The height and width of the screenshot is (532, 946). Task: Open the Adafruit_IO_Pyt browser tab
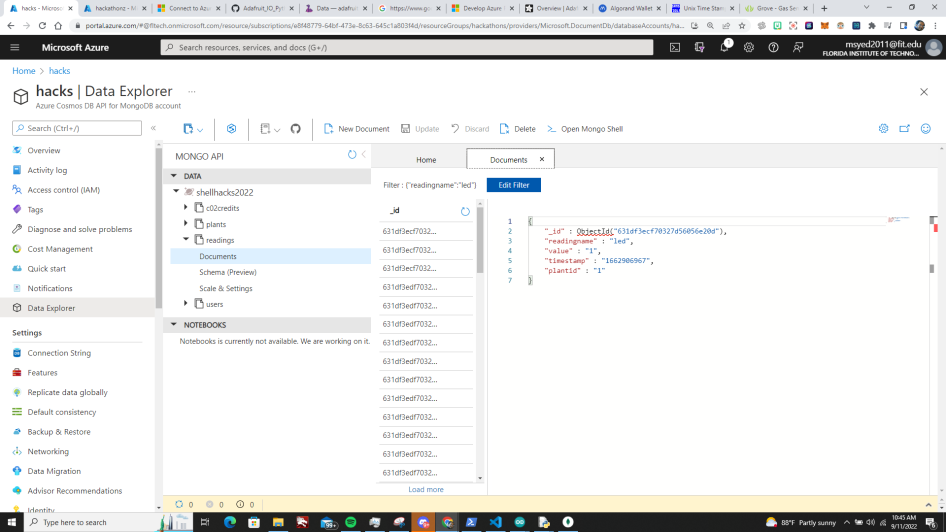(x=261, y=8)
